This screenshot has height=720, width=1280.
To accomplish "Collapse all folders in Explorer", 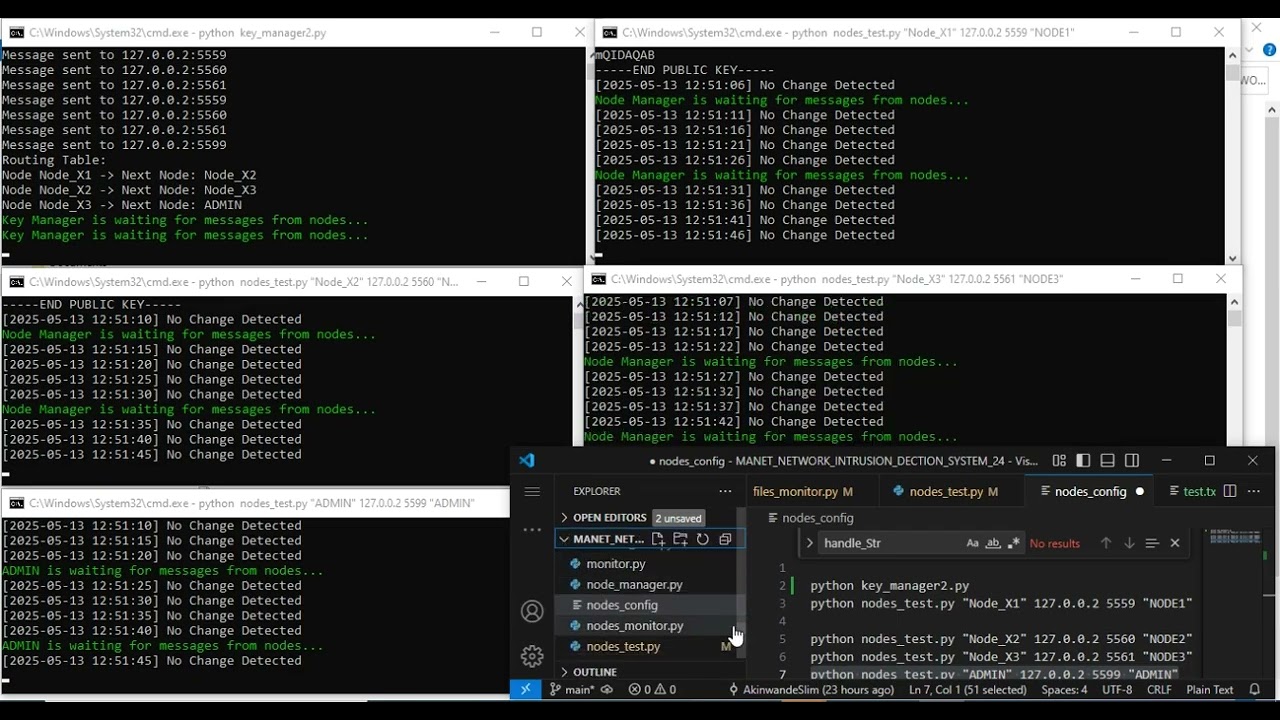I will [x=725, y=539].
